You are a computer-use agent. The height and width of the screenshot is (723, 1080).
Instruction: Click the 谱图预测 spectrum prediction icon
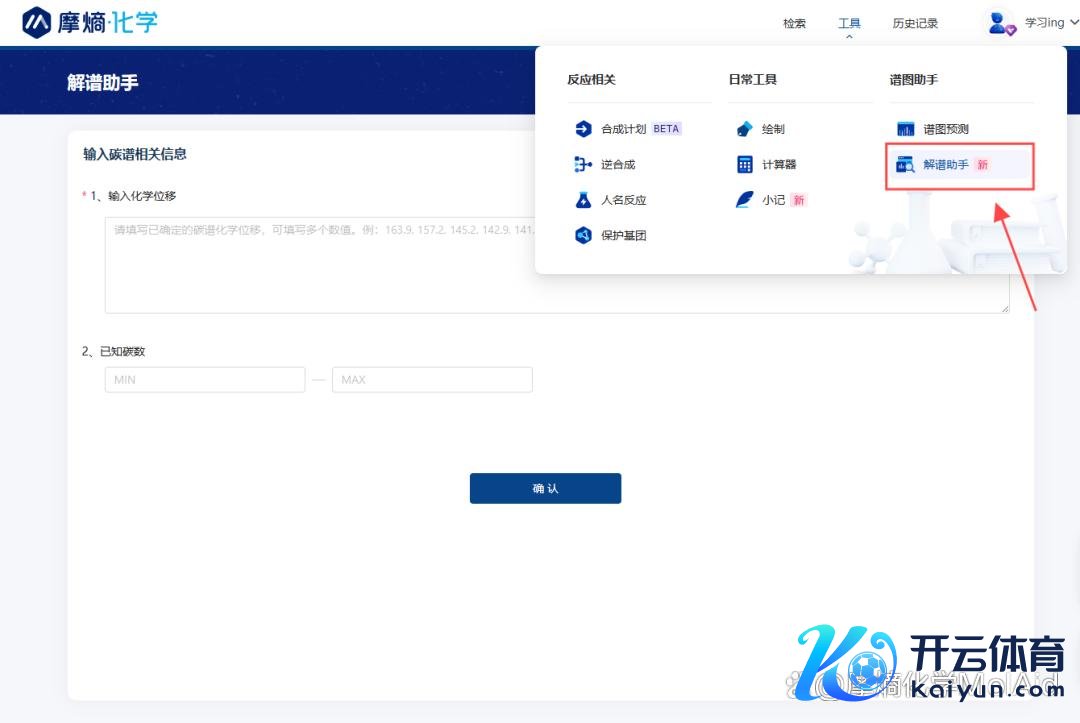pos(905,129)
